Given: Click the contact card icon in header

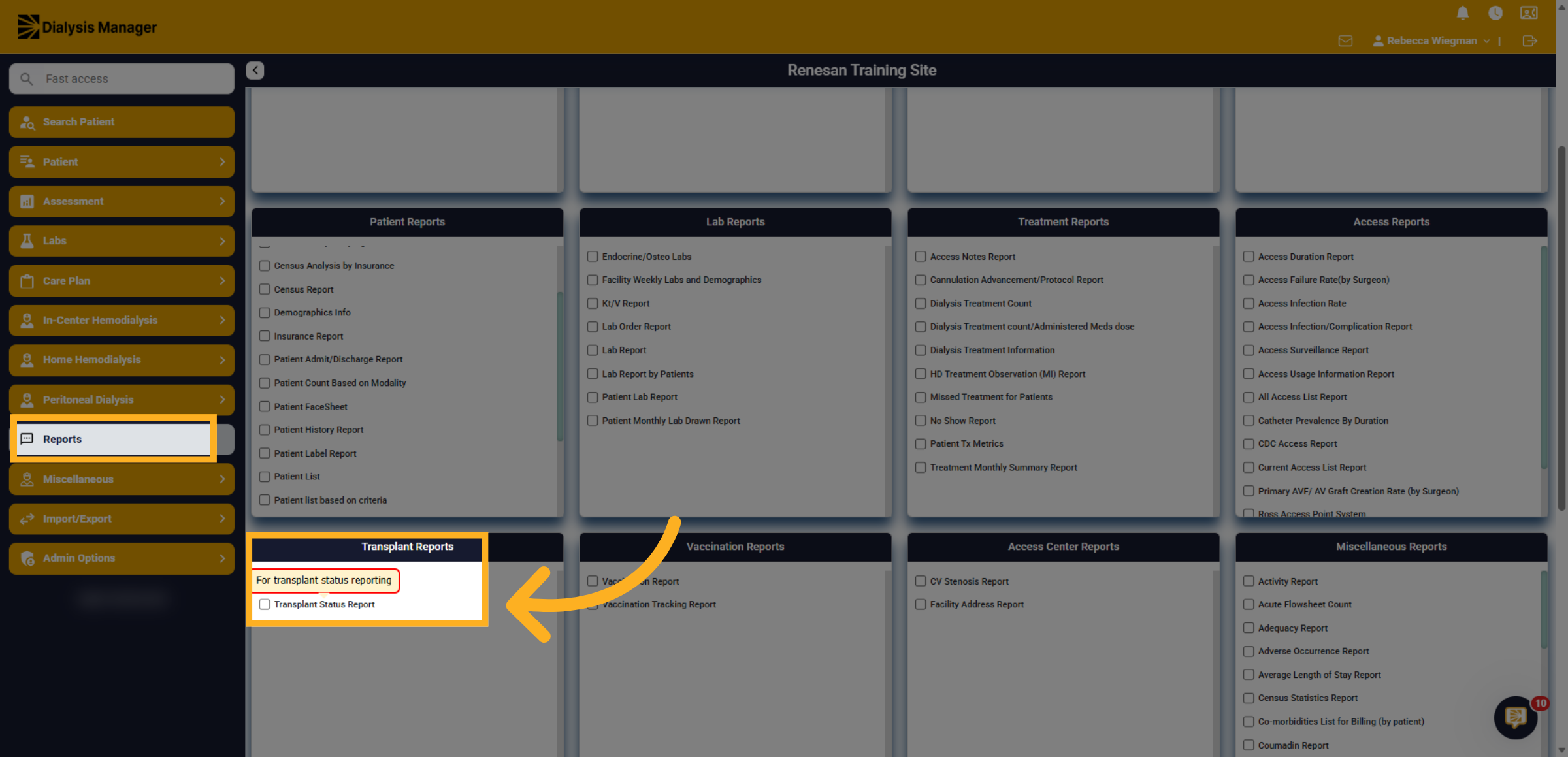Looking at the screenshot, I should (x=1529, y=13).
